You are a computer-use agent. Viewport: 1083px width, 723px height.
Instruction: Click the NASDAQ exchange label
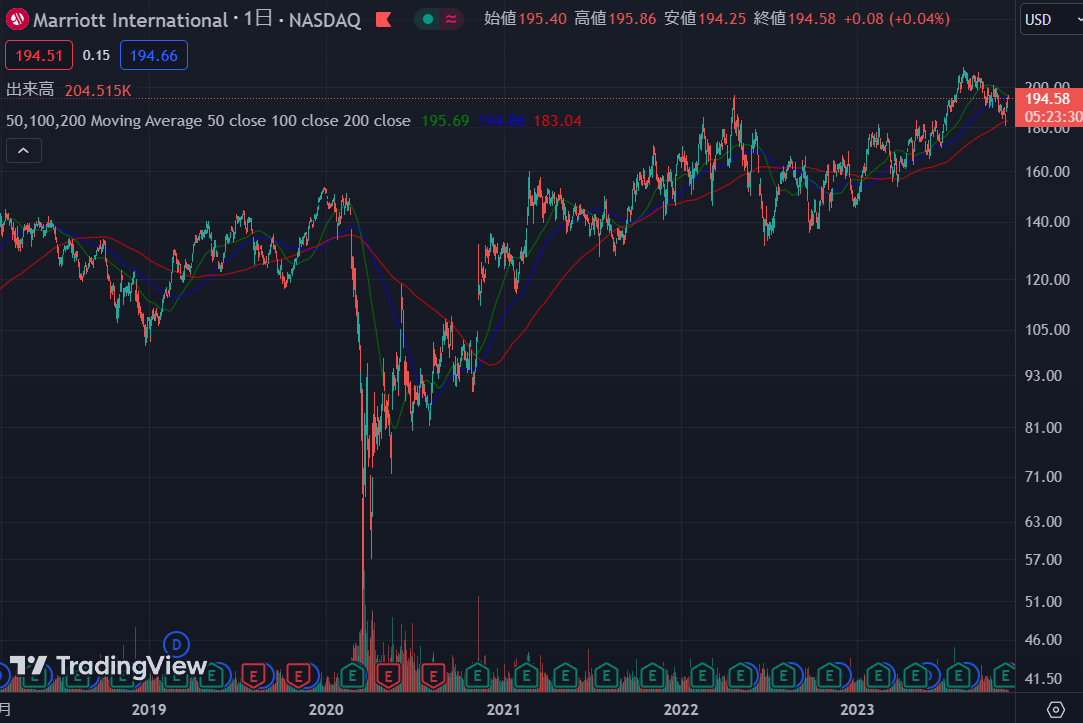tap(325, 20)
